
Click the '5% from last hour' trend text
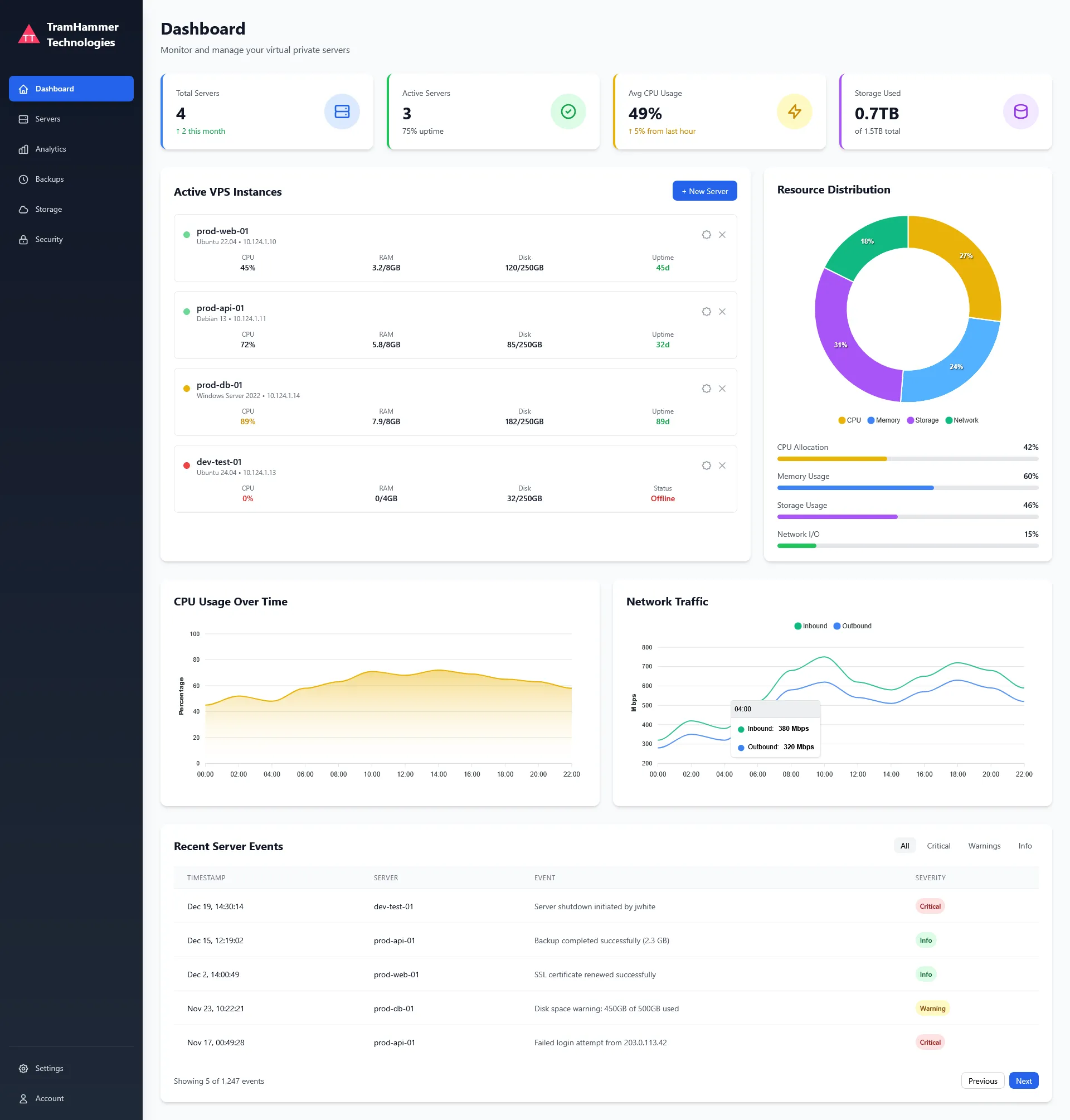coord(662,131)
